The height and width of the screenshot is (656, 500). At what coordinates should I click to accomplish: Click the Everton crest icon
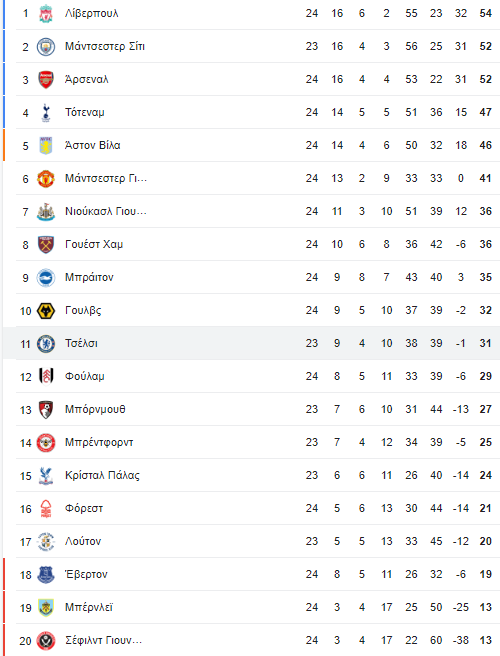[x=46, y=574]
